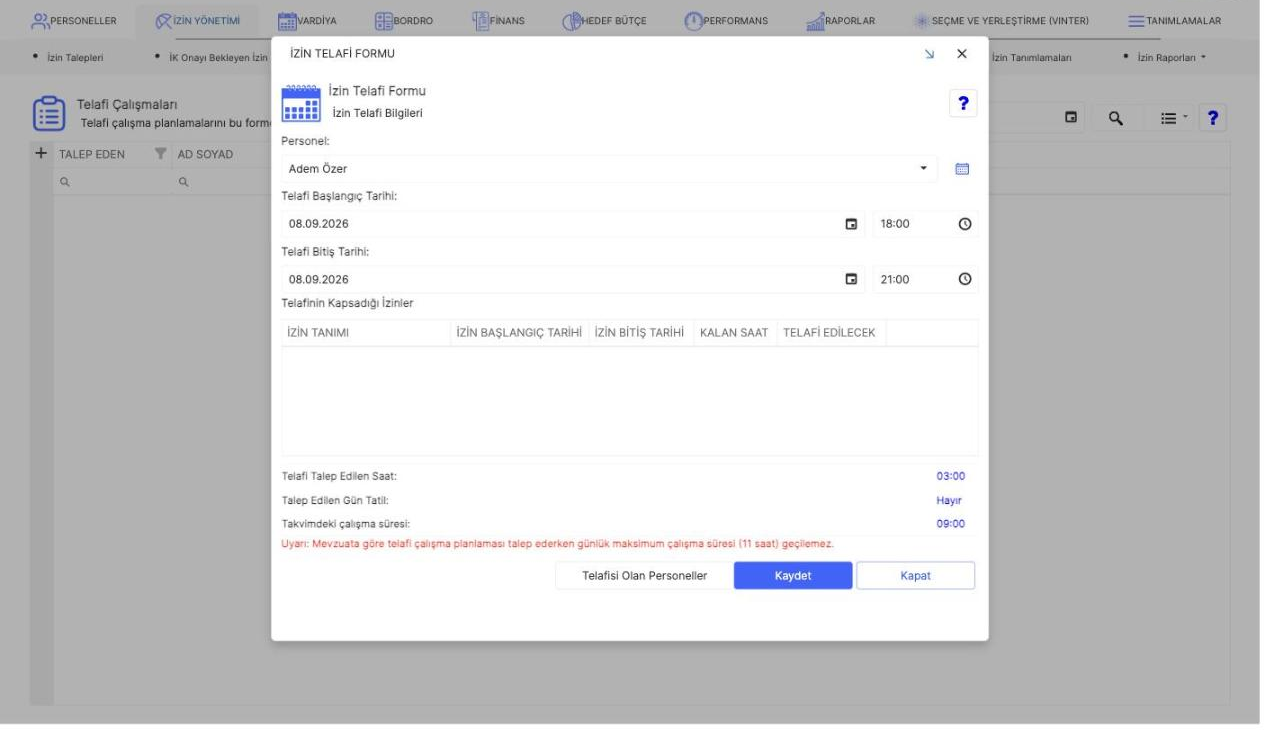Open the İzin Tanımlamaları submenu
The image size is (1270, 735).
pyautogui.click(x=1030, y=57)
